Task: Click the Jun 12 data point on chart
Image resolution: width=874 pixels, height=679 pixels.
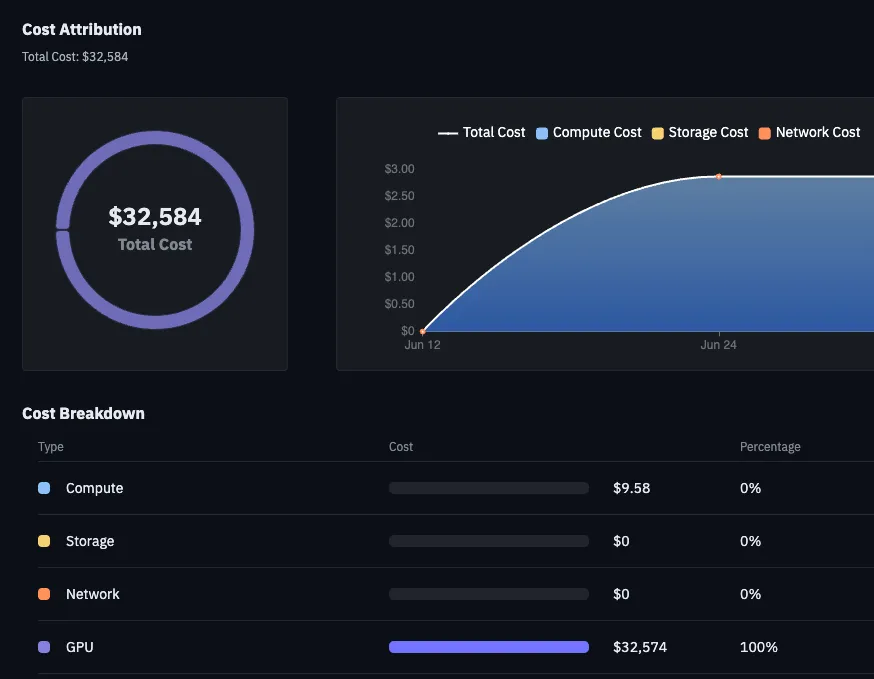Action: pos(423,332)
